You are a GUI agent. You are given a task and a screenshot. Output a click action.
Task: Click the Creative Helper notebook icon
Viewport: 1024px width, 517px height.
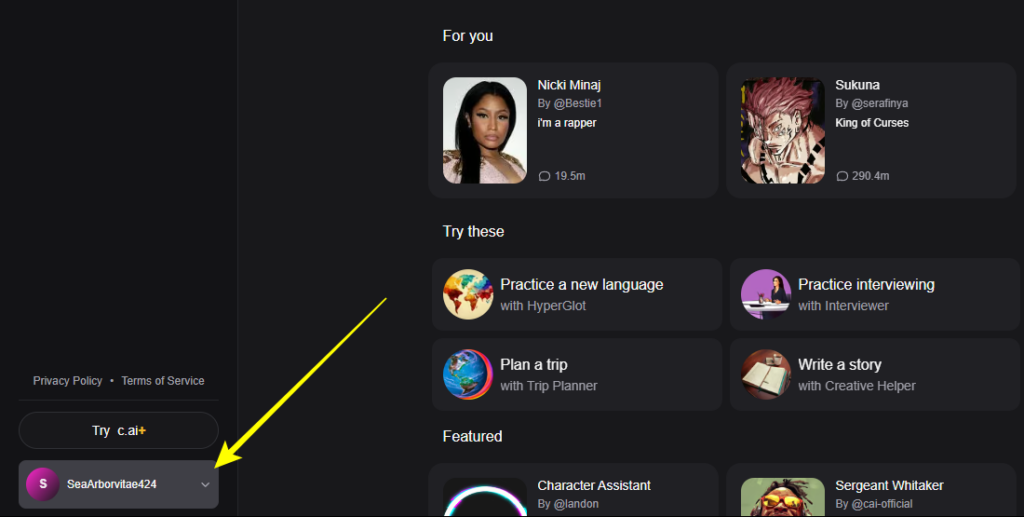click(765, 375)
